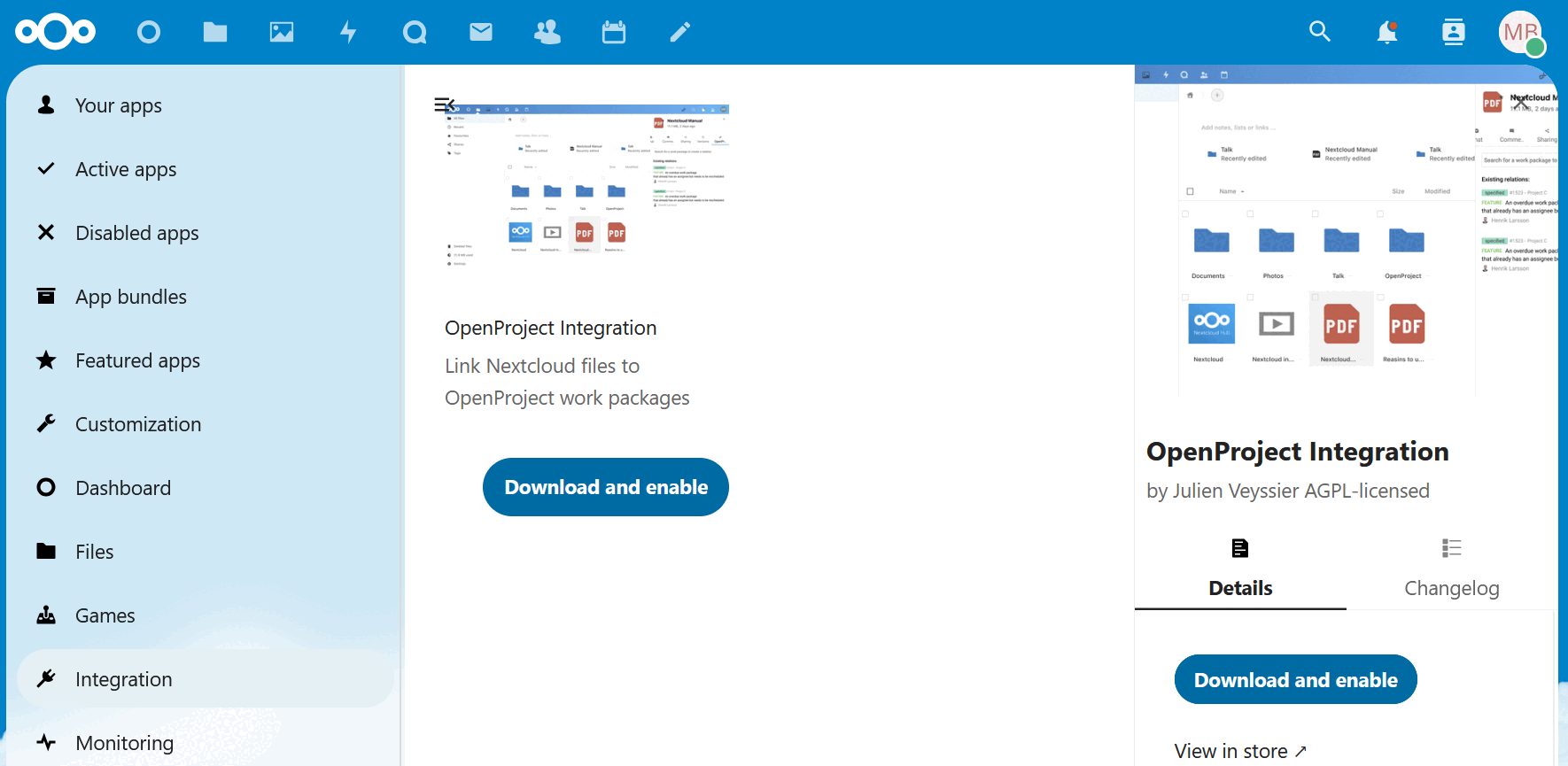1568x766 pixels.
Task: Open the Talk app icon
Action: click(415, 33)
